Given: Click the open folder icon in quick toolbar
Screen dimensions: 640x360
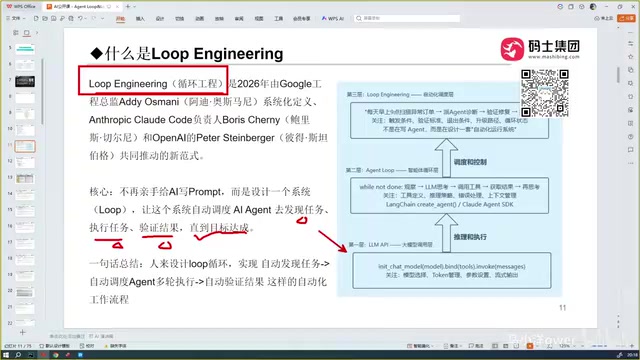Looking at the screenshot, I should (x=45, y=18).
